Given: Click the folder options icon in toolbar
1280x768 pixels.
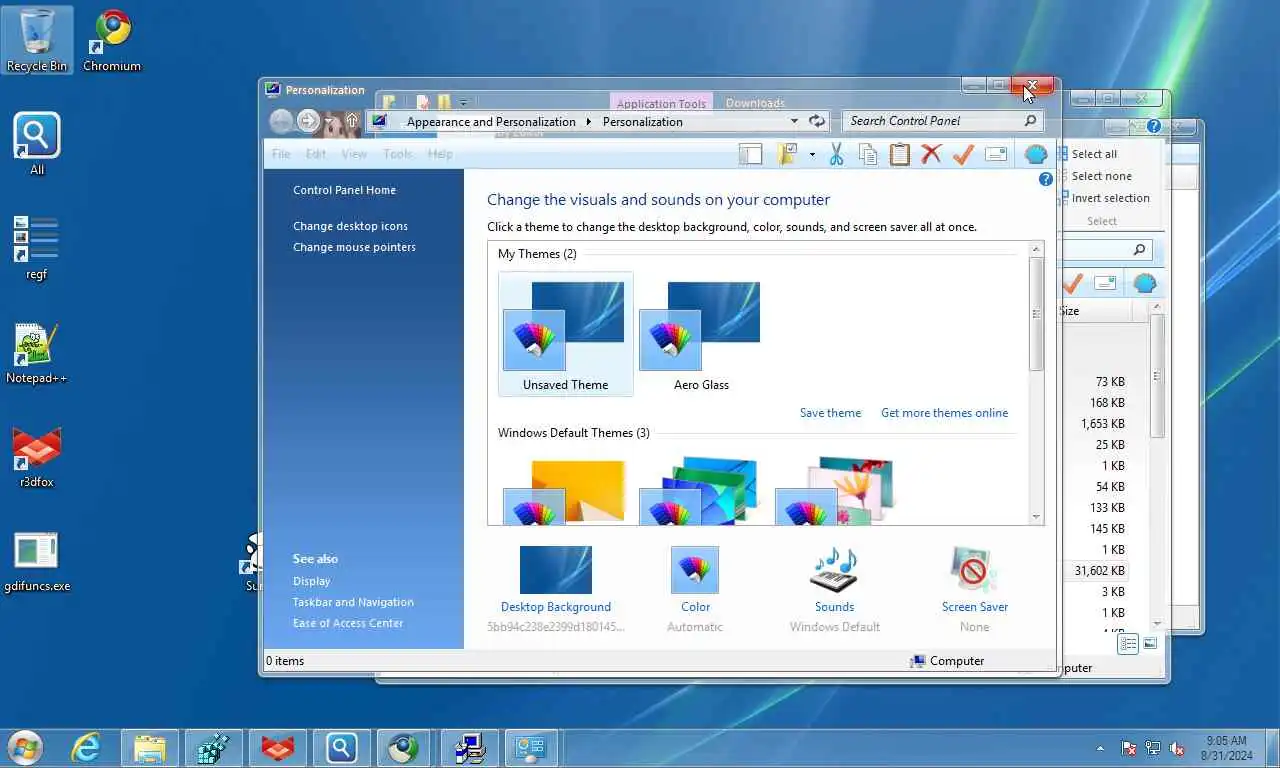Looking at the screenshot, I should pyautogui.click(x=787, y=154).
